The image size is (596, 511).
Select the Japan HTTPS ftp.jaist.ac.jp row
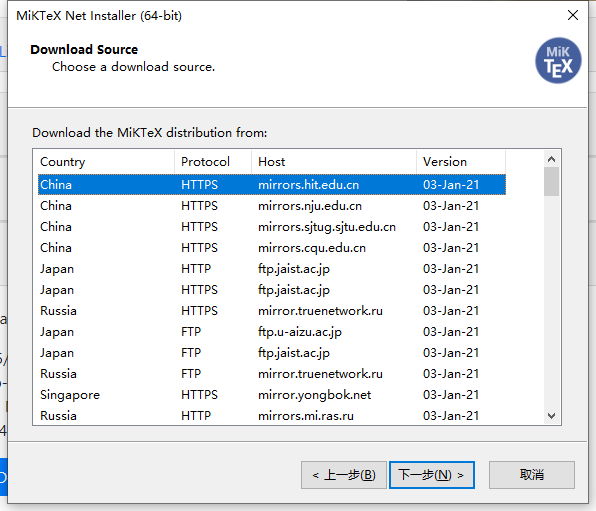[x=272, y=290]
